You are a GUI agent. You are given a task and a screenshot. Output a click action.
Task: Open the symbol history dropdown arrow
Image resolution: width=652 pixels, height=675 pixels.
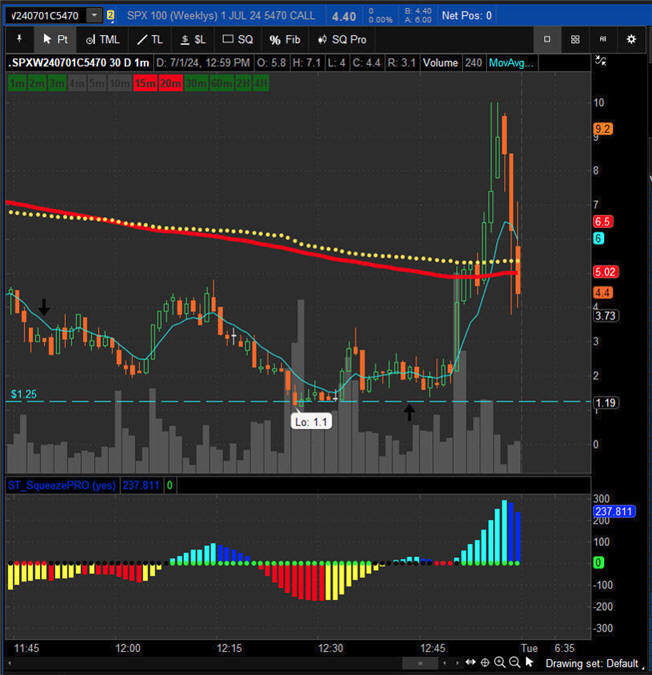click(94, 16)
